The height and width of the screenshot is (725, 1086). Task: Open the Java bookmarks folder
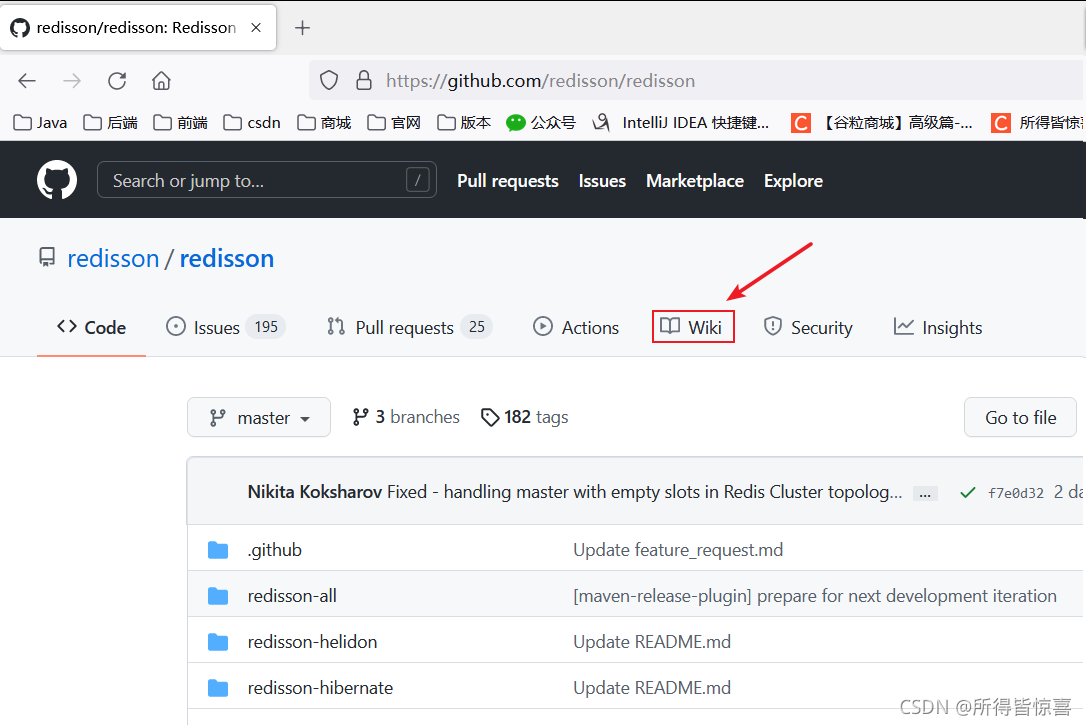tap(40, 123)
